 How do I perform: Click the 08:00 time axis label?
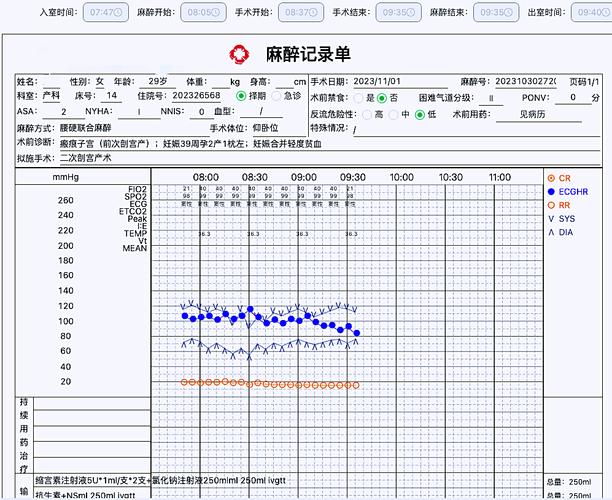pos(206,178)
